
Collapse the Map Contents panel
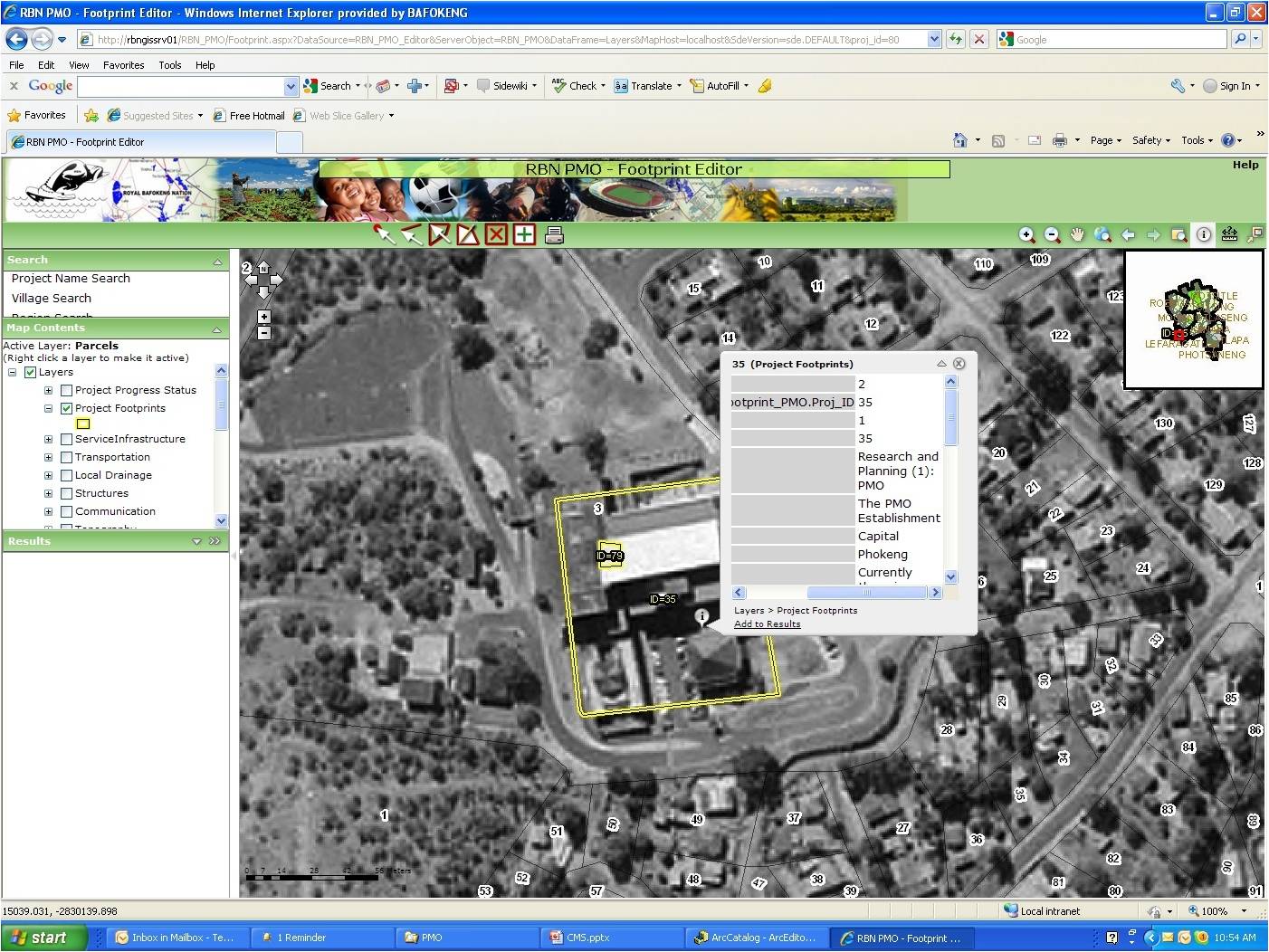pyautogui.click(x=217, y=329)
